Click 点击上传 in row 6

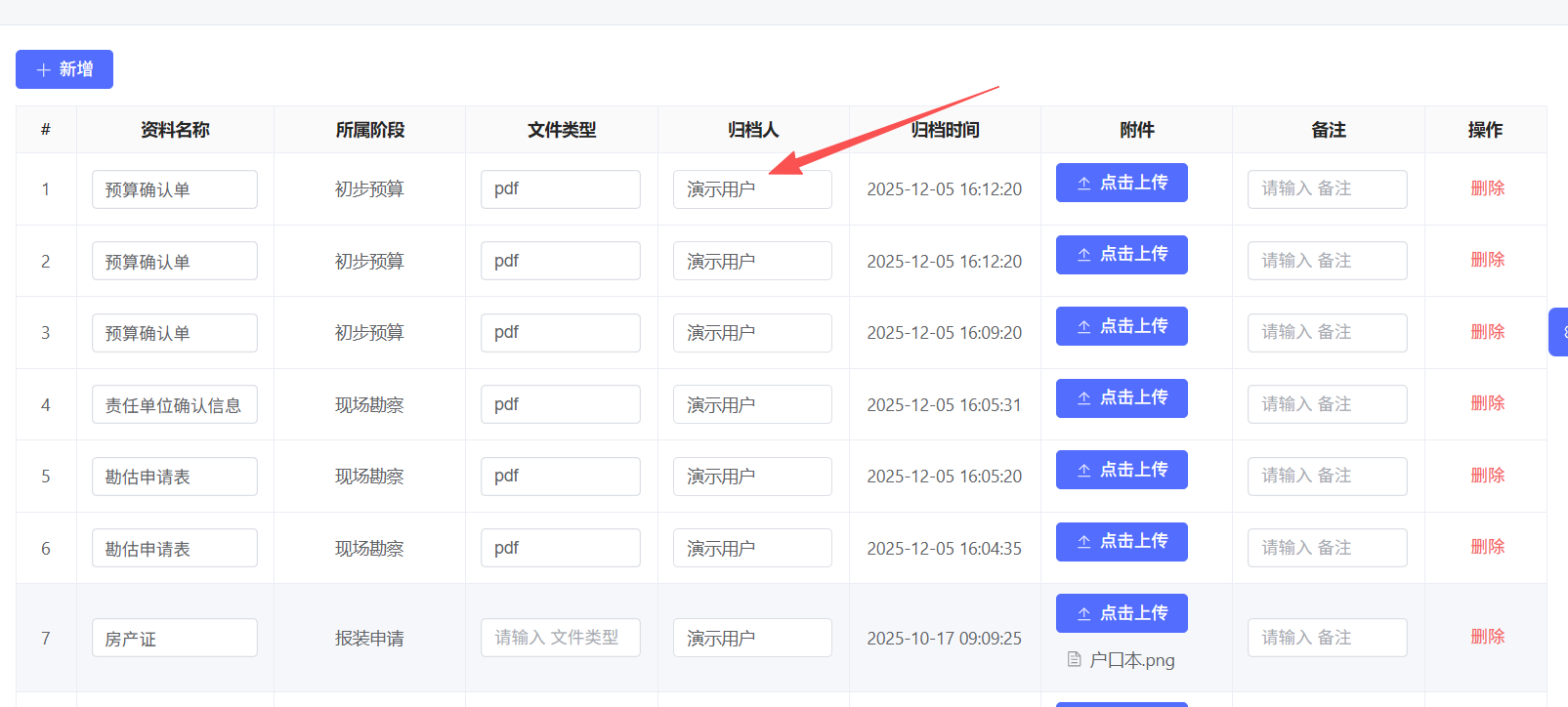(1122, 542)
